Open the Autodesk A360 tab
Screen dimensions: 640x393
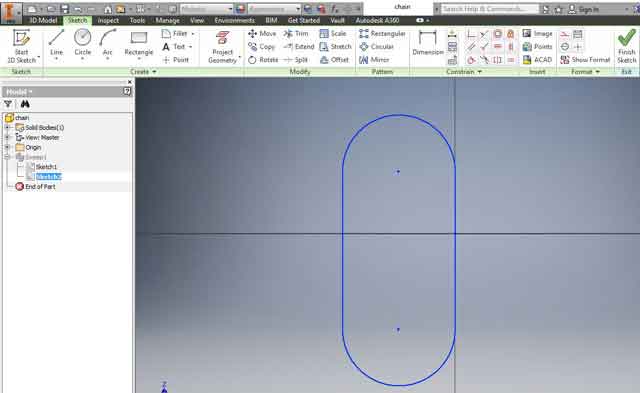click(x=377, y=20)
